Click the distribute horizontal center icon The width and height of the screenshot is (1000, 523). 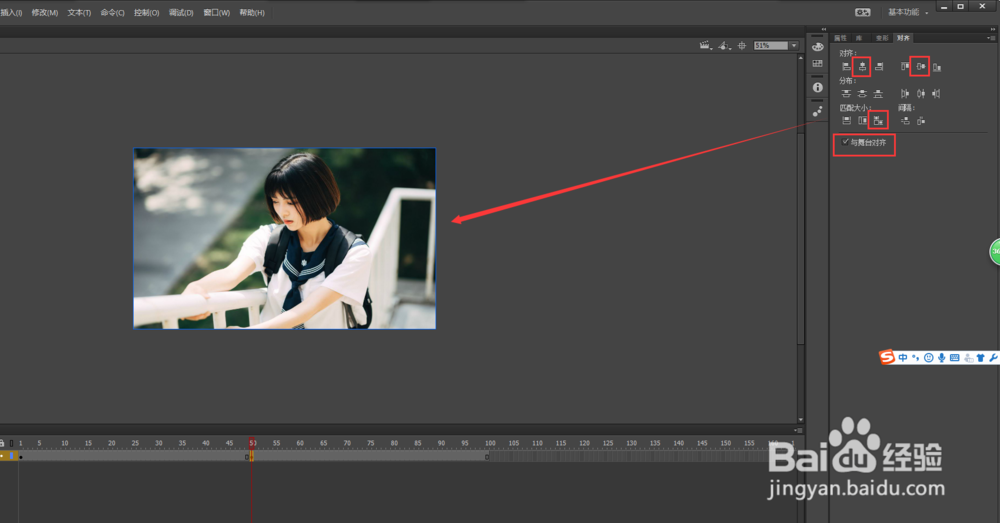click(x=921, y=94)
